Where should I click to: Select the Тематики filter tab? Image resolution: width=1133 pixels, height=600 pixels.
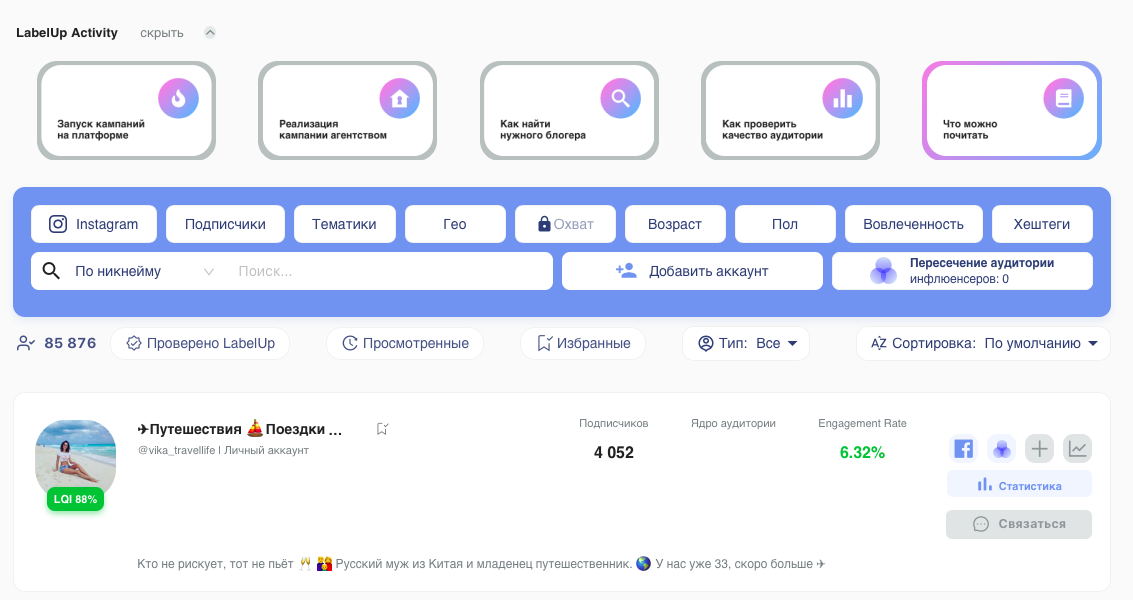[344, 224]
